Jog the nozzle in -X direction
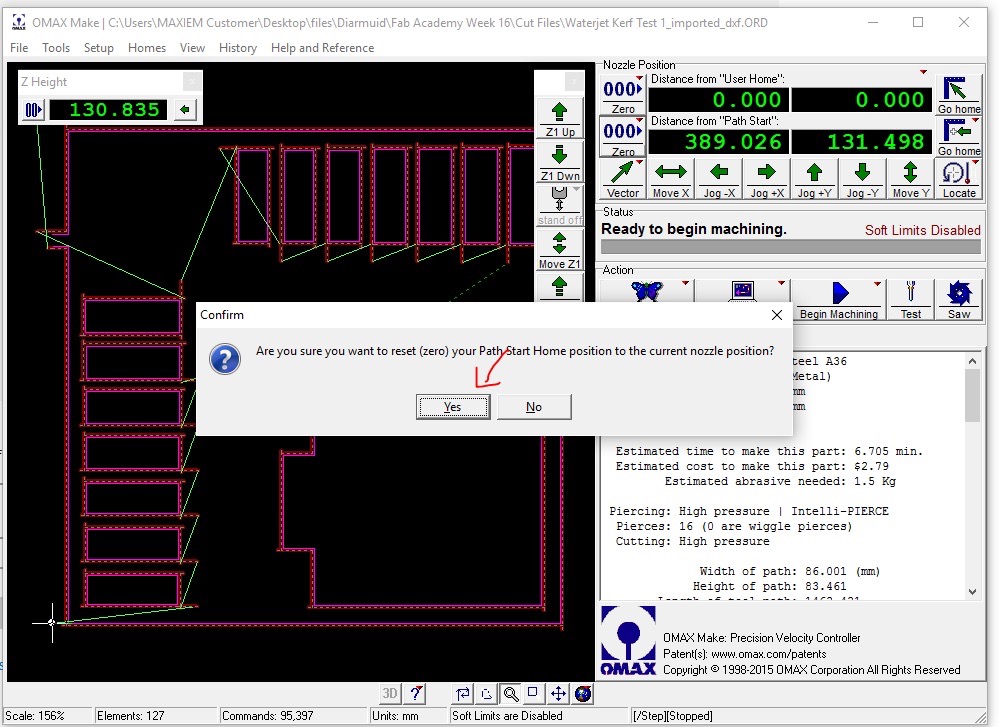The height and width of the screenshot is (727, 999). coord(719,179)
